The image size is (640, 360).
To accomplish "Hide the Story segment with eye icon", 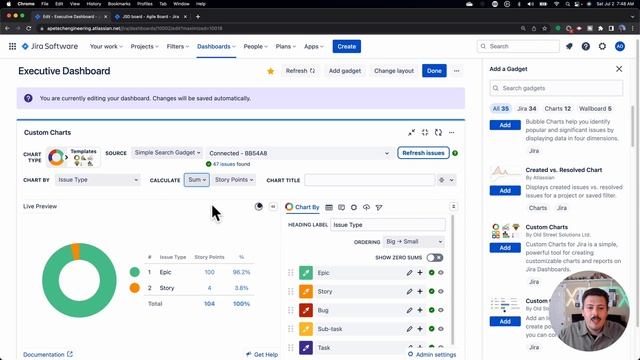I will pyautogui.click(x=441, y=291).
